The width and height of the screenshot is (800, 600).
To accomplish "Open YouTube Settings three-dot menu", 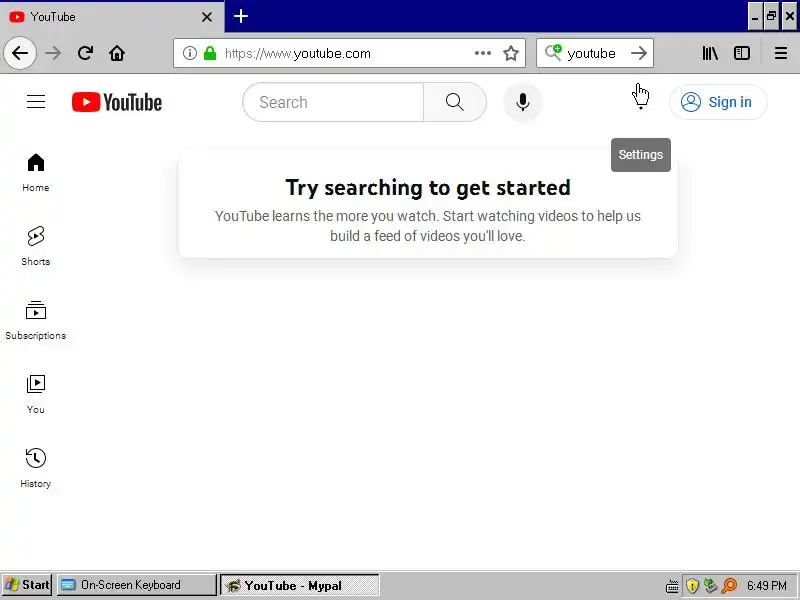I will (641, 102).
